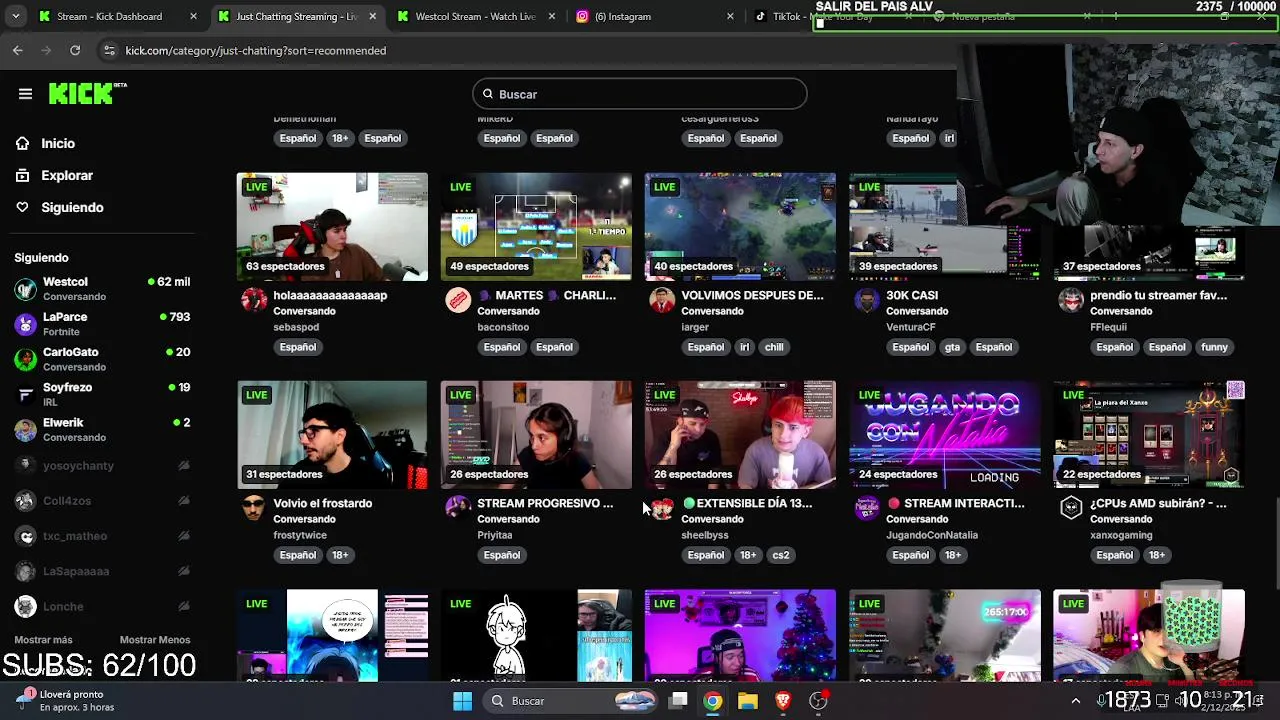Open sebaspod stream thumbnail
Viewport: 1280px width, 720px height.
(x=332, y=227)
